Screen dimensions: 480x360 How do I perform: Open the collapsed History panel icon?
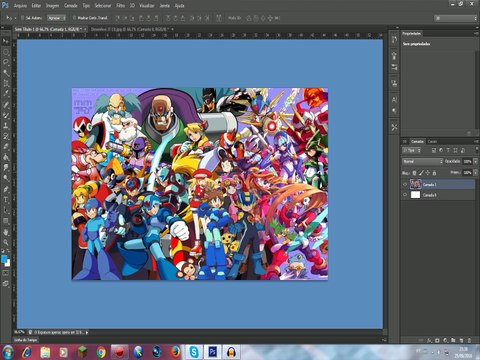click(394, 39)
